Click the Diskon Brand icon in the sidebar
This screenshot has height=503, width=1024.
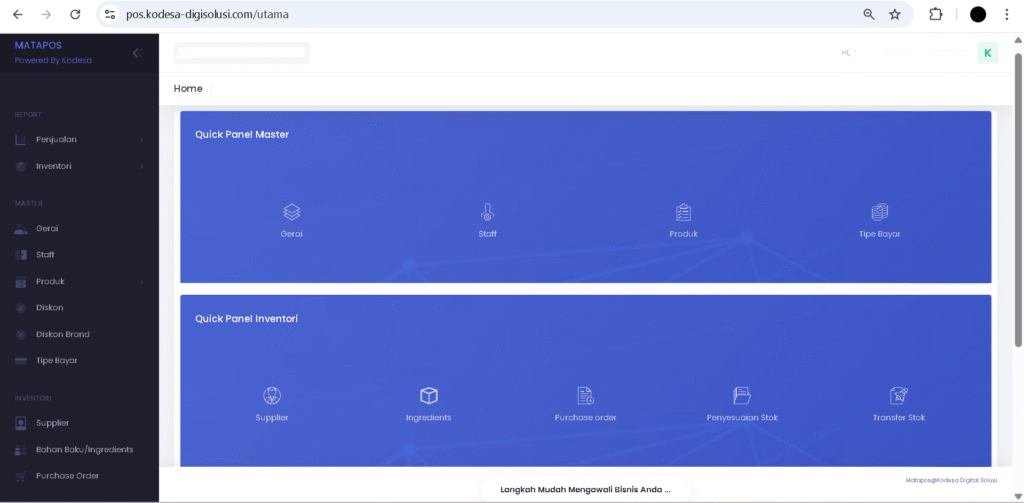coord(21,334)
